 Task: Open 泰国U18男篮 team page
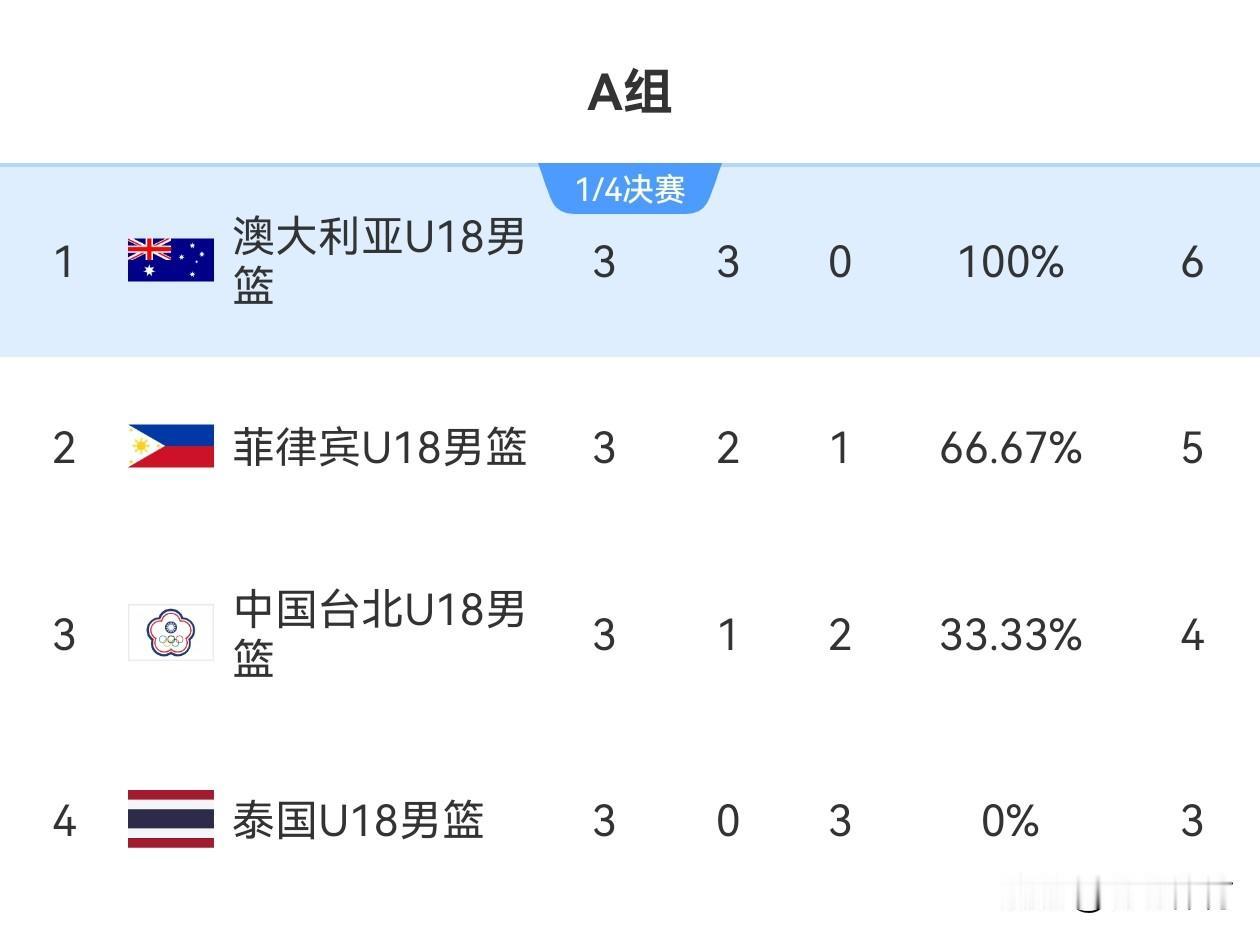click(x=358, y=820)
